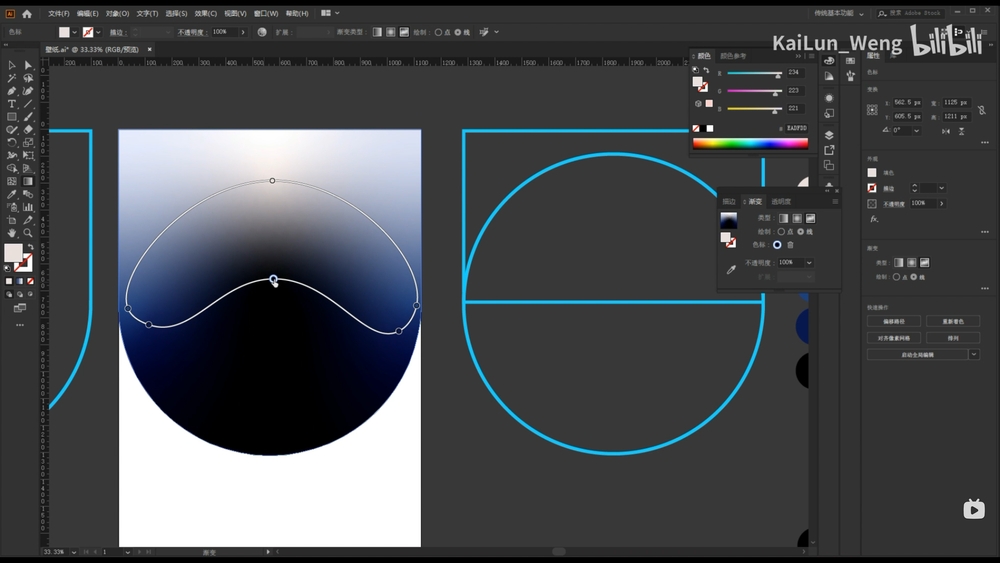Select point draw in the Properties gradient section
The image size is (1000, 563).
(x=897, y=277)
